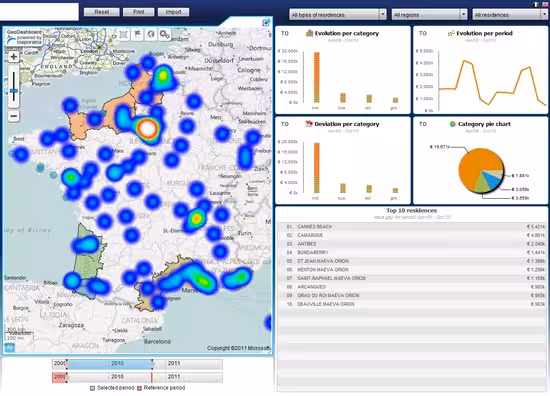This screenshot has width=550, height=396.
Task: Select the ST JEAN MAEVA ORION row
Action: click(x=412, y=261)
